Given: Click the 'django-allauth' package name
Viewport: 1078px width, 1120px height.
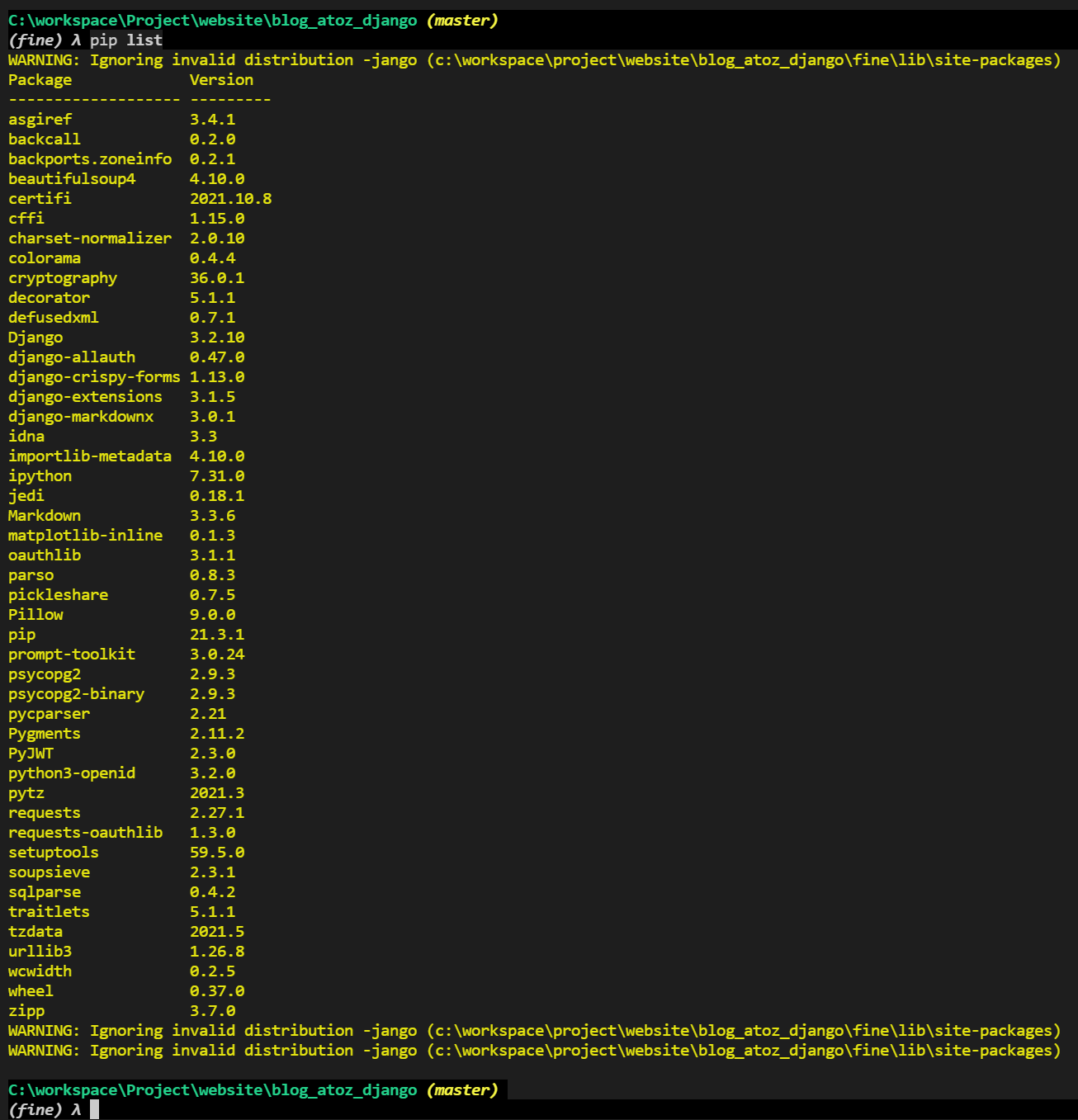Looking at the screenshot, I should (x=72, y=357).
